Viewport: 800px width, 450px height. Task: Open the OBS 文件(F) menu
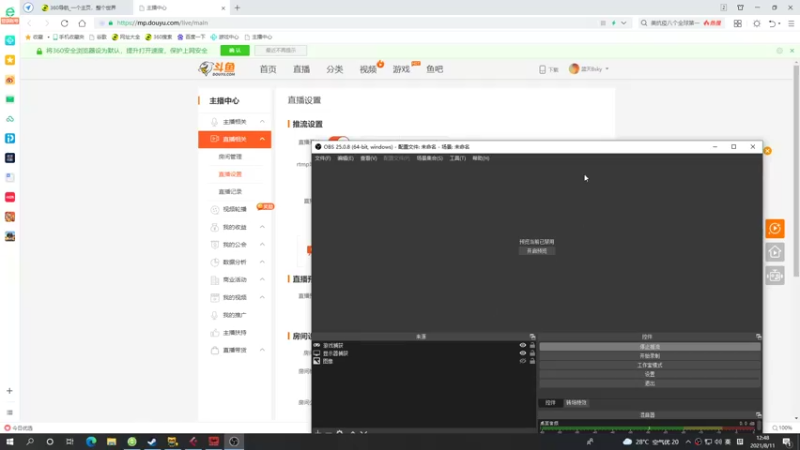click(x=322, y=158)
